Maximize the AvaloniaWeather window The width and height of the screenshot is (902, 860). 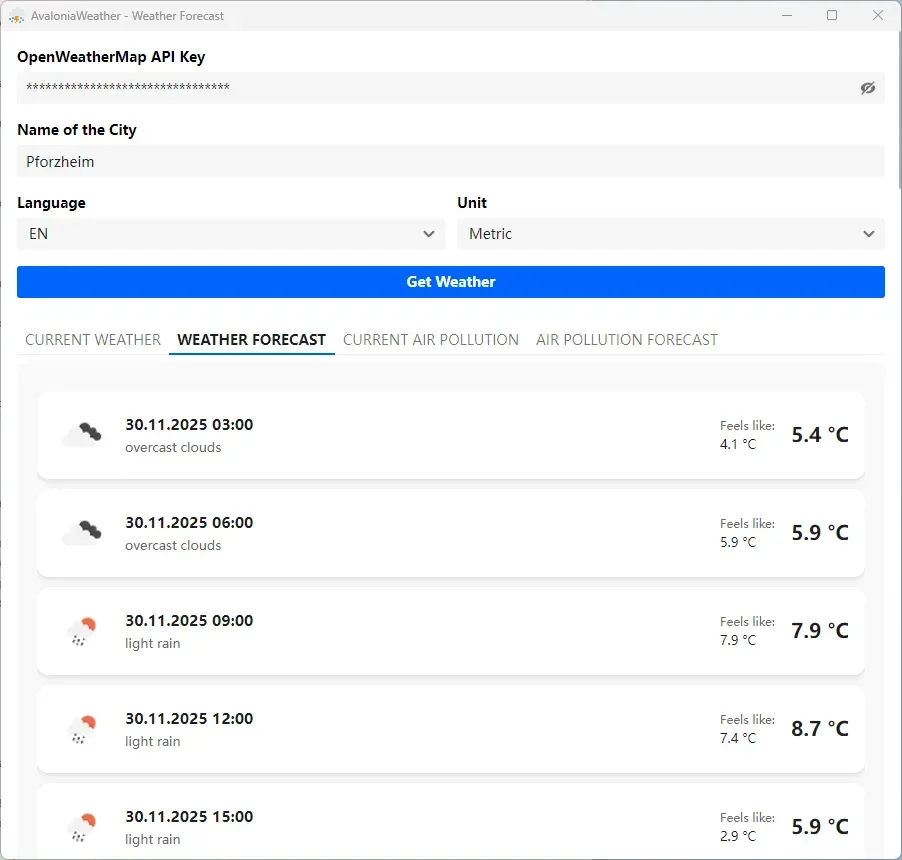pos(832,16)
